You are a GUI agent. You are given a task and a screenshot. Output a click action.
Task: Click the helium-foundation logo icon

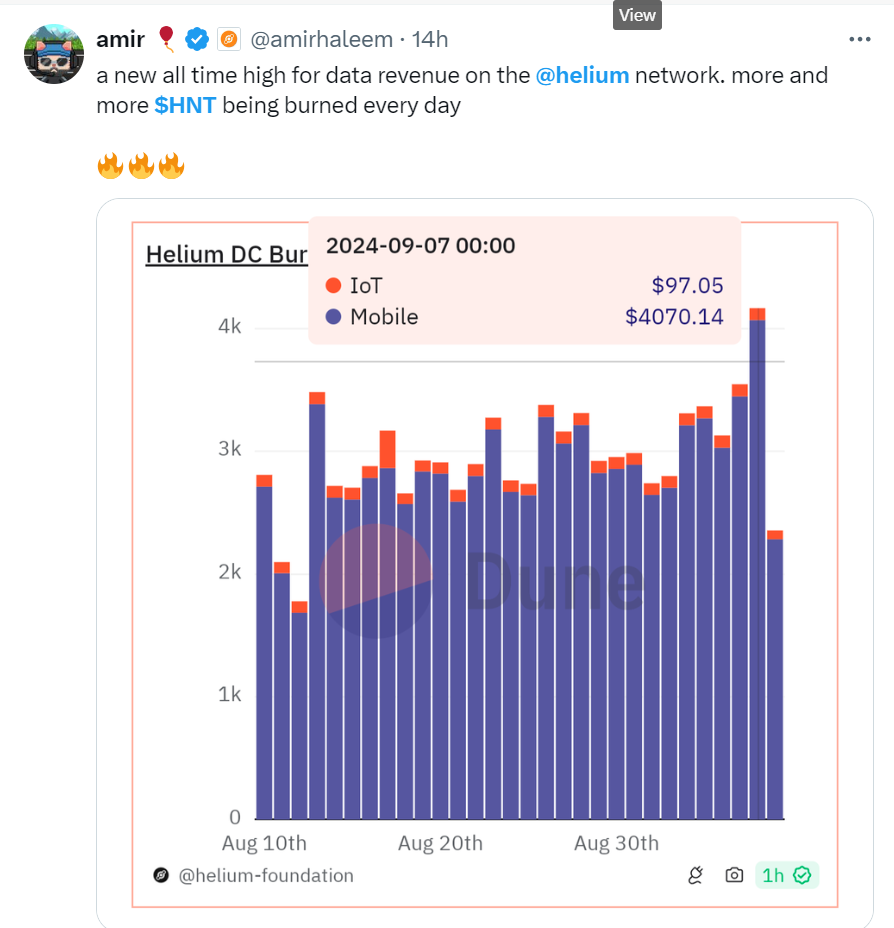(x=161, y=876)
